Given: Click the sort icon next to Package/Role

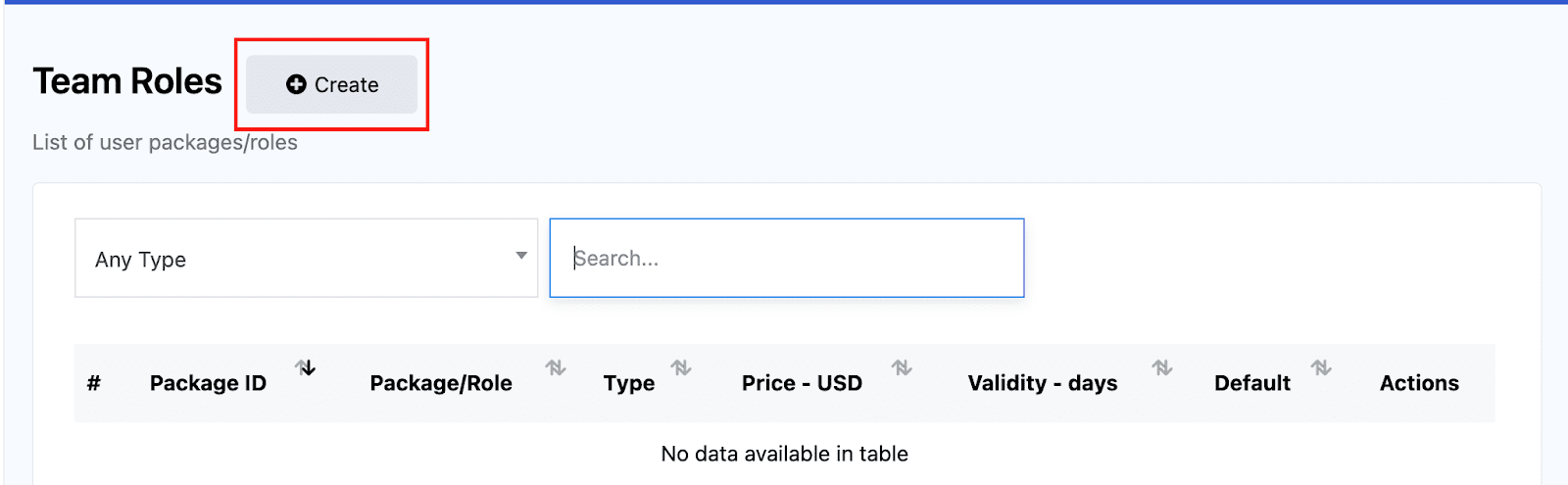Looking at the screenshot, I should [x=556, y=368].
